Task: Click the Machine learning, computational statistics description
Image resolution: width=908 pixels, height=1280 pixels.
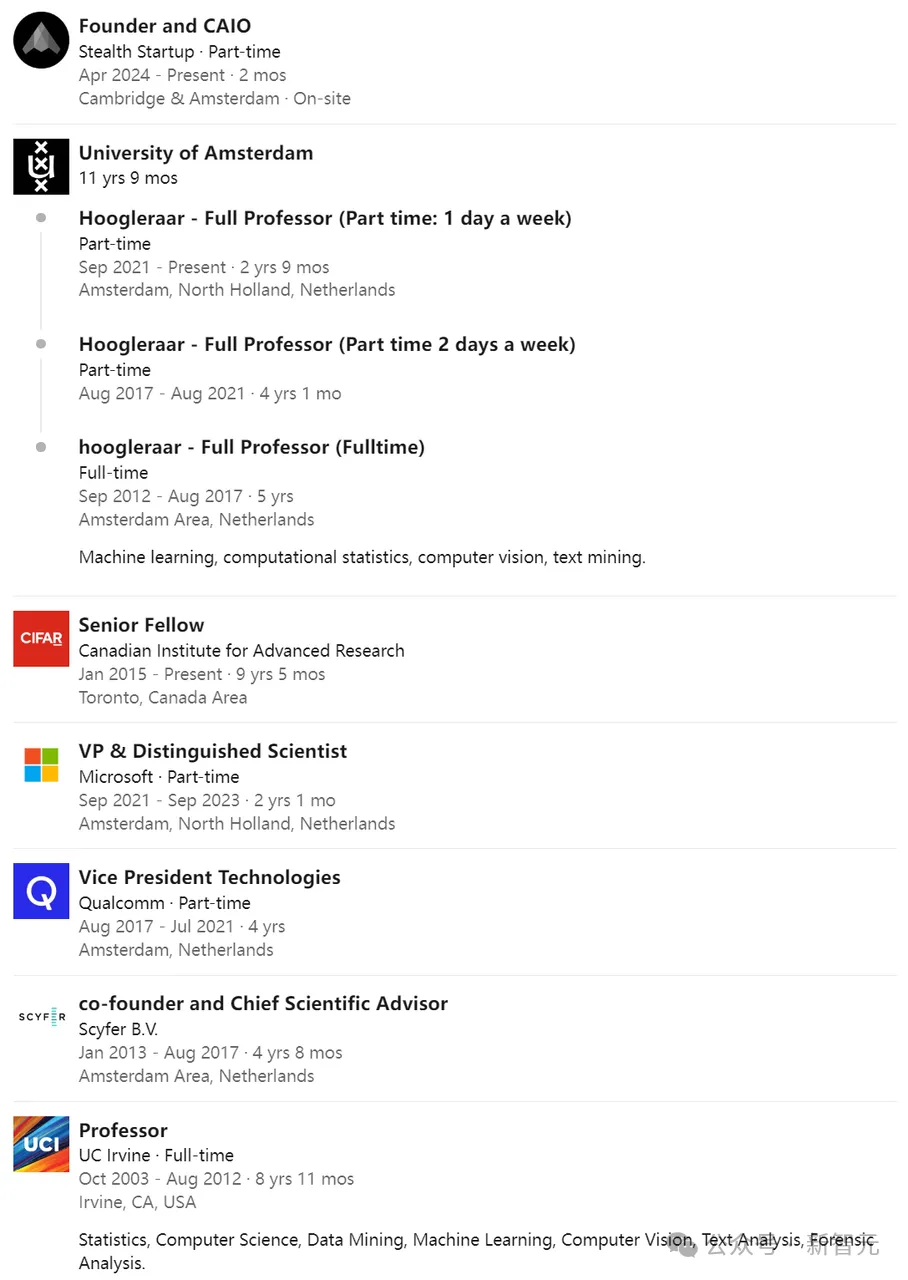Action: pos(362,557)
